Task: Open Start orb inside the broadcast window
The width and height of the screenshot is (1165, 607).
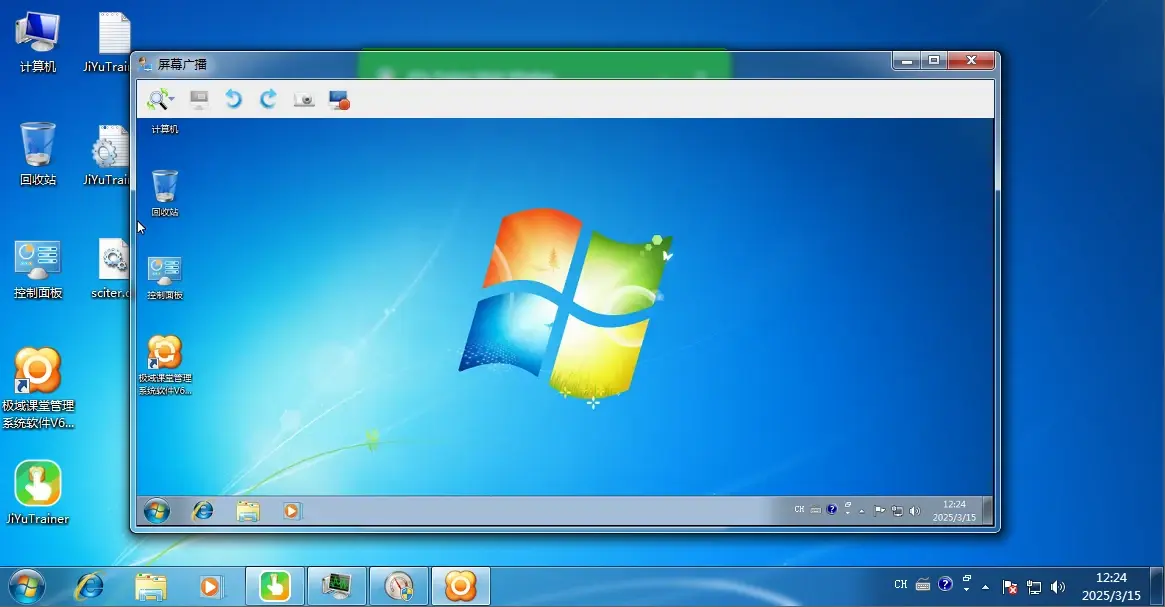Action: click(x=157, y=511)
